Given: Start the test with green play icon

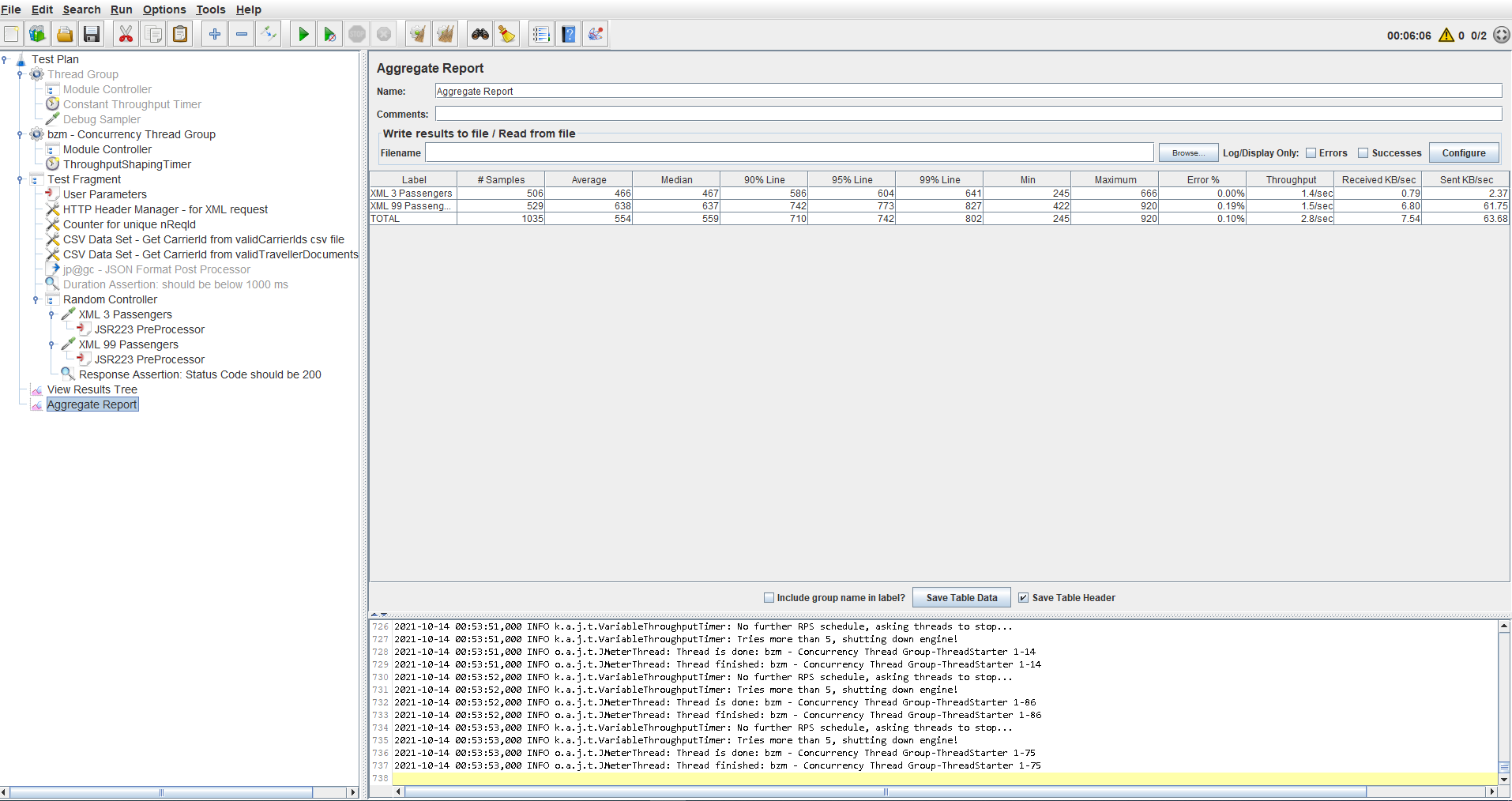Looking at the screenshot, I should pos(303,34).
